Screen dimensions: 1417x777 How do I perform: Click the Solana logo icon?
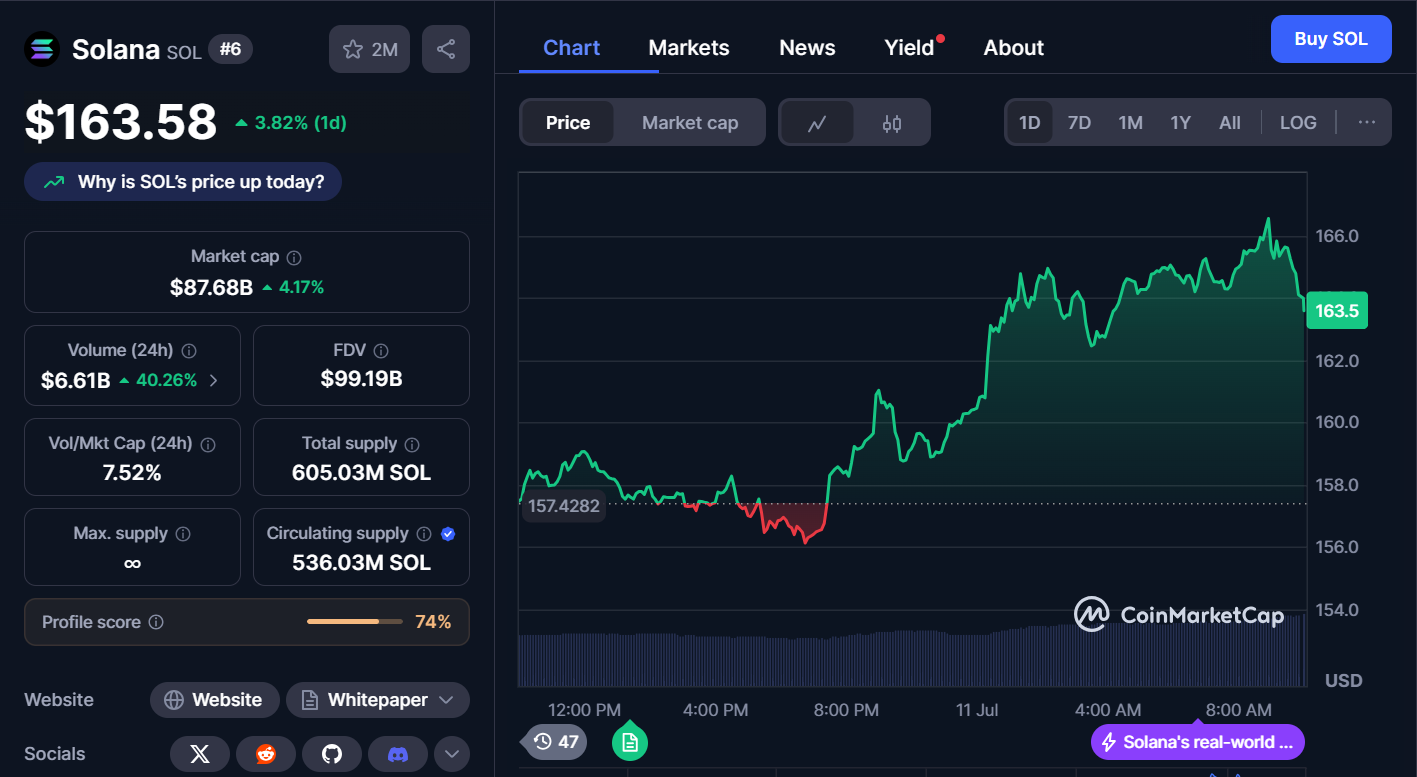click(42, 49)
